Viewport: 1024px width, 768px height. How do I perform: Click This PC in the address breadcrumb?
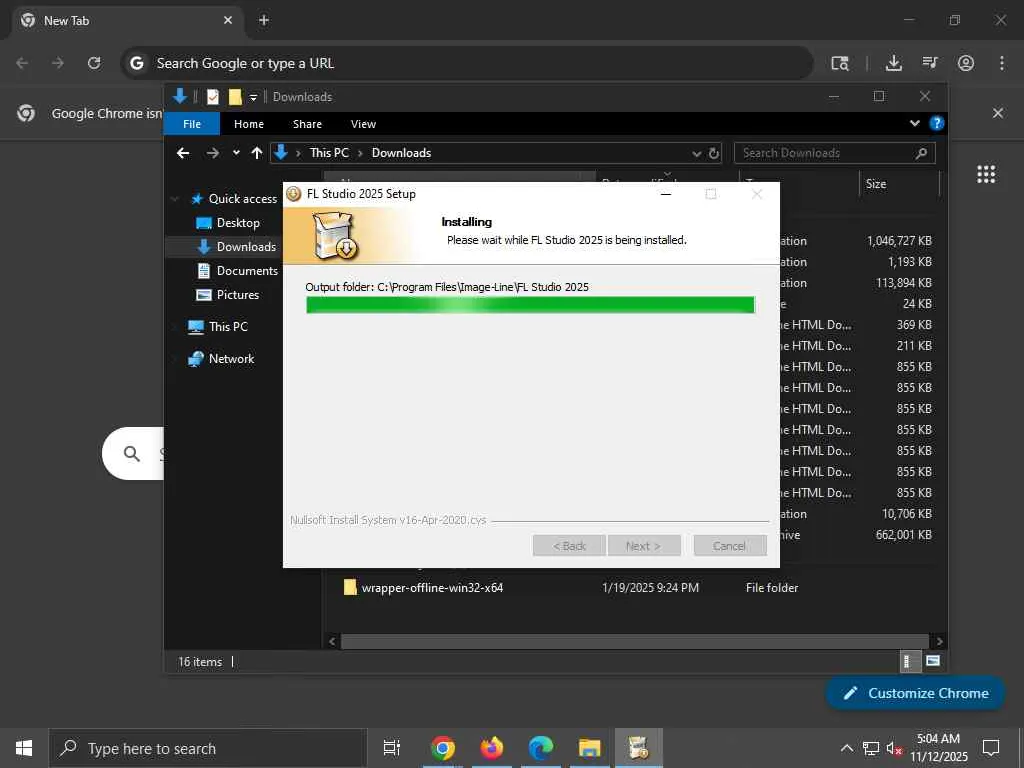(329, 153)
